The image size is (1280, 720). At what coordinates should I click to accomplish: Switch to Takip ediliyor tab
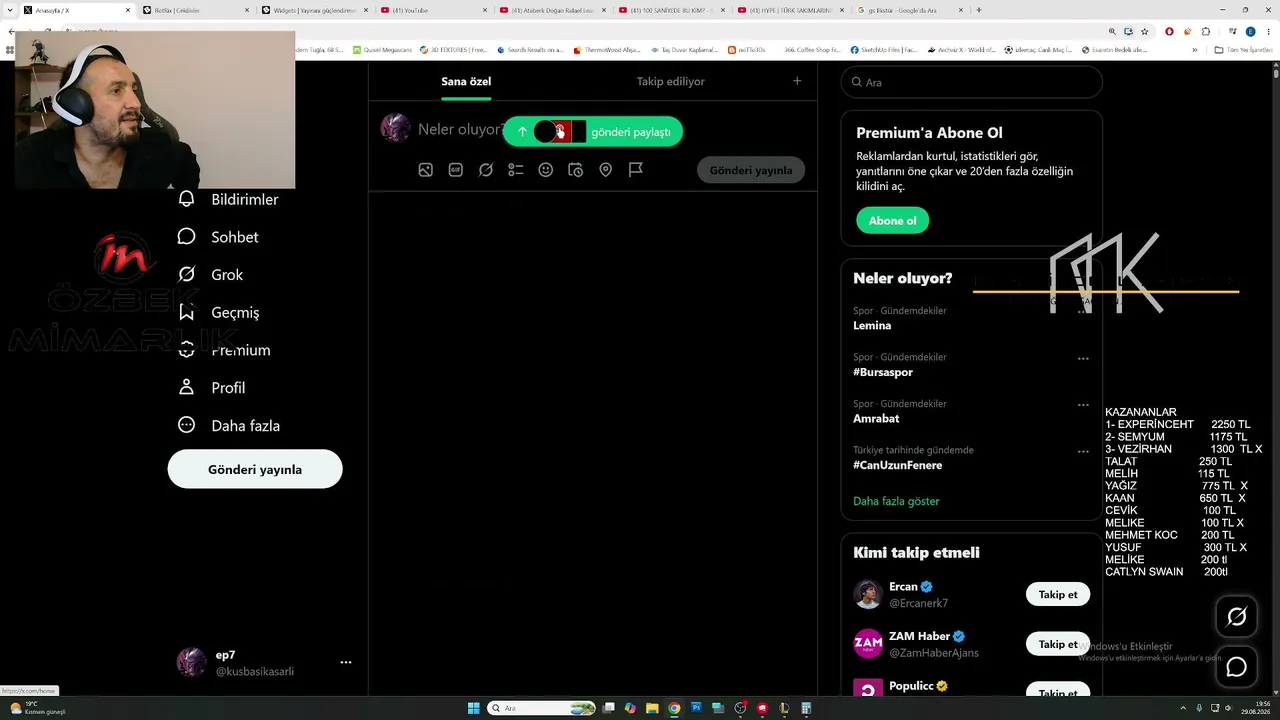671,81
